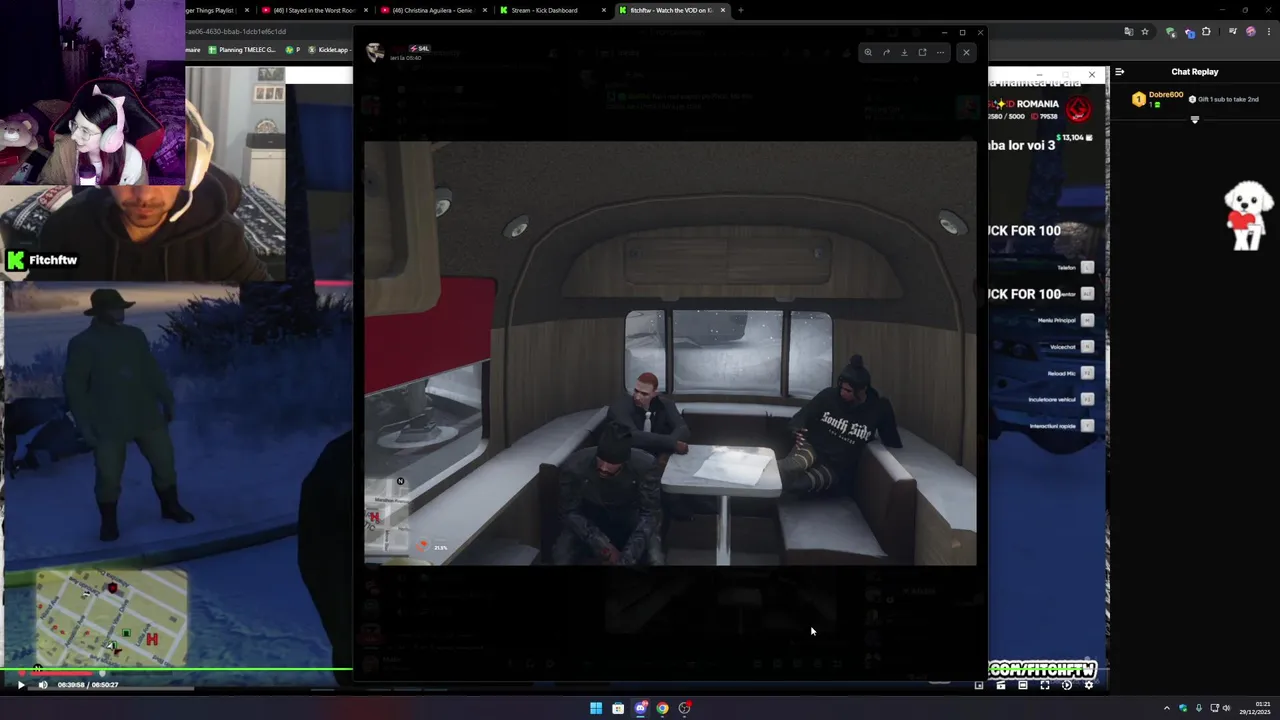Show hidden system tray icons

1166,708
